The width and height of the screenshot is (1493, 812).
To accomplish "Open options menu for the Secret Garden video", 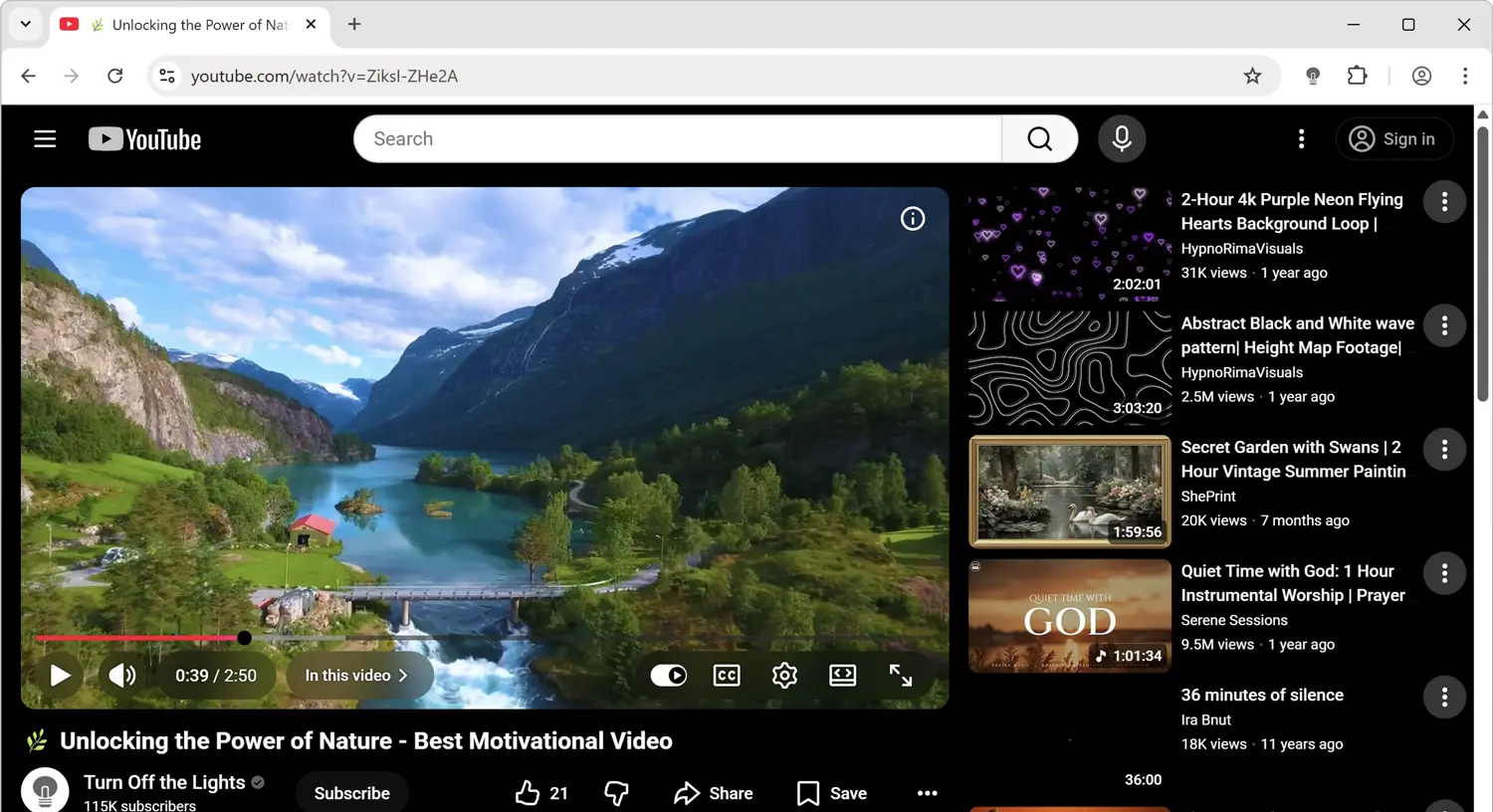I will pos(1444,449).
